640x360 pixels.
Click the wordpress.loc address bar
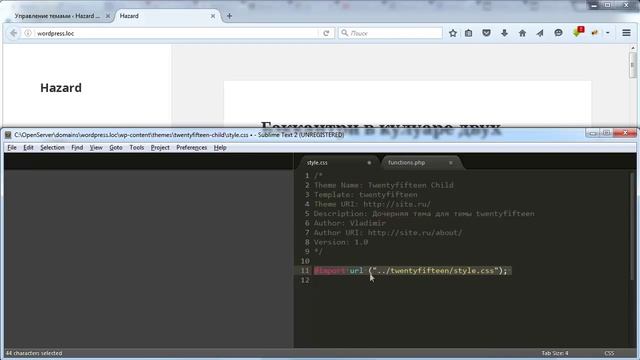(176, 33)
